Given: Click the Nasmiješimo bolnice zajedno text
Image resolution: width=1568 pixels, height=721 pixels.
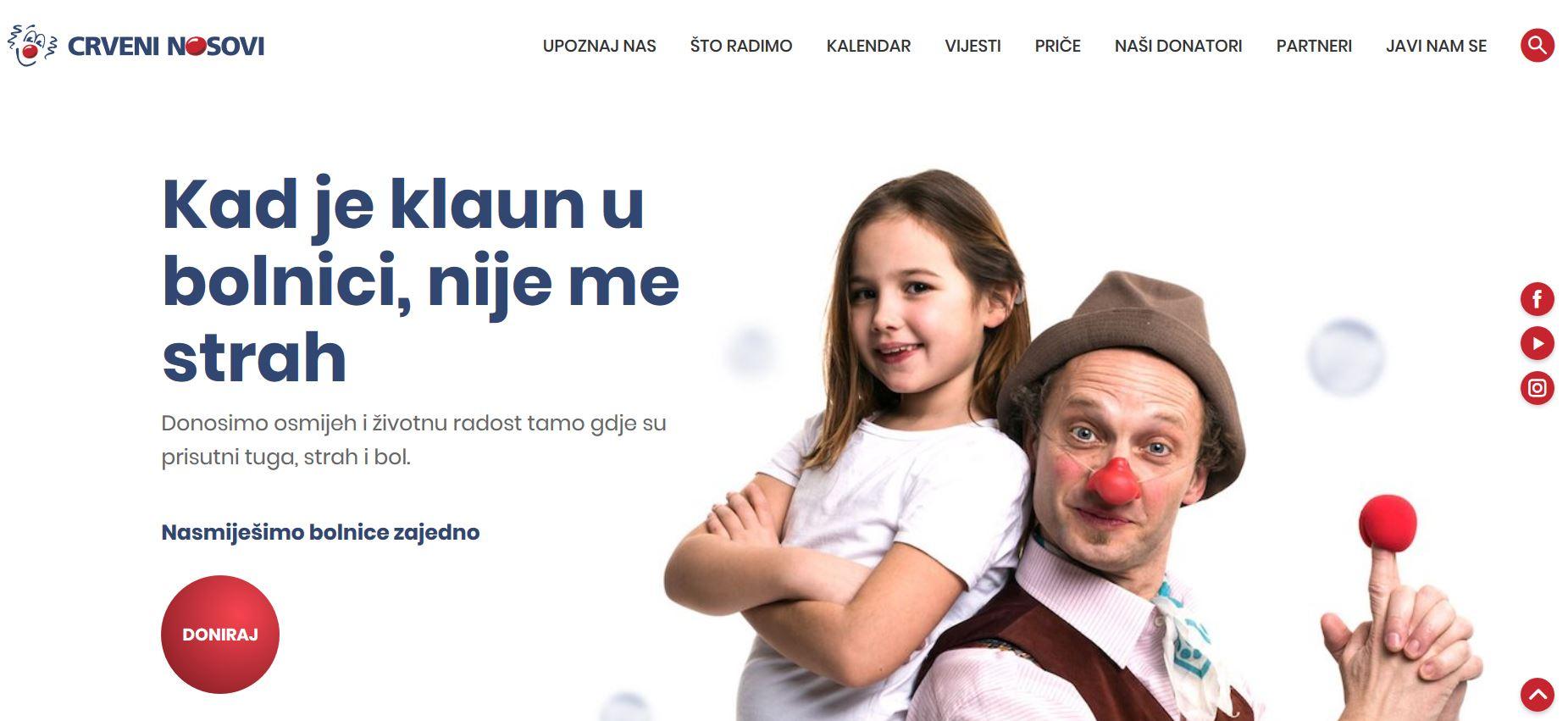Looking at the screenshot, I should point(320,532).
